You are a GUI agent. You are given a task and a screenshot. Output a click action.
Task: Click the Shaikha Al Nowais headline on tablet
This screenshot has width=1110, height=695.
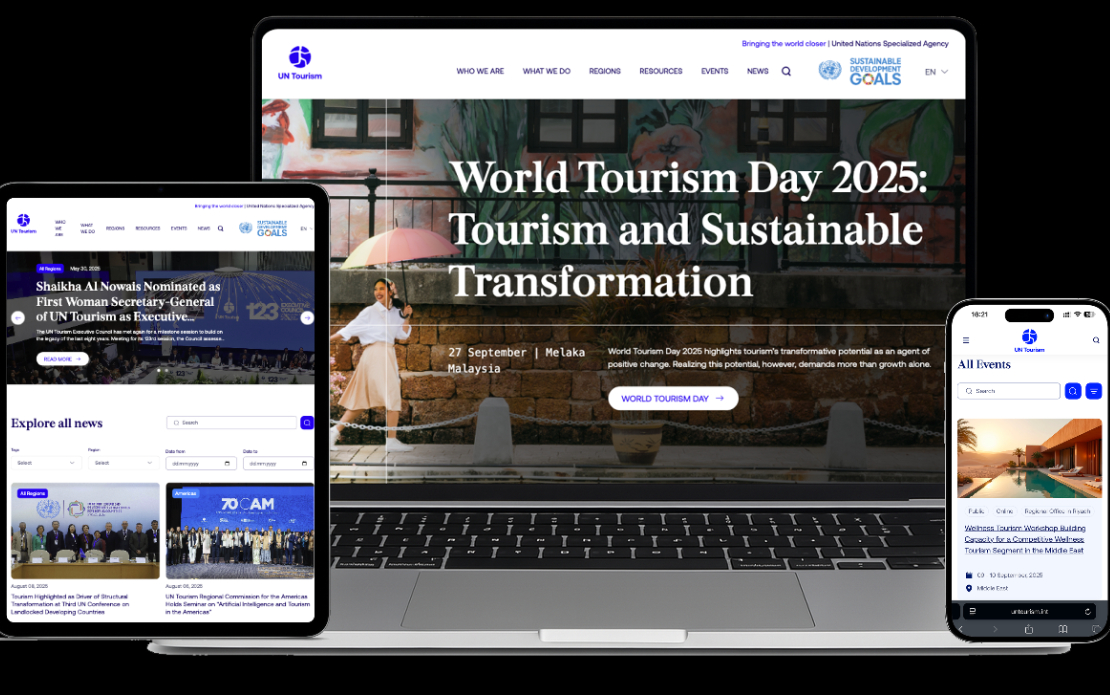click(x=128, y=301)
